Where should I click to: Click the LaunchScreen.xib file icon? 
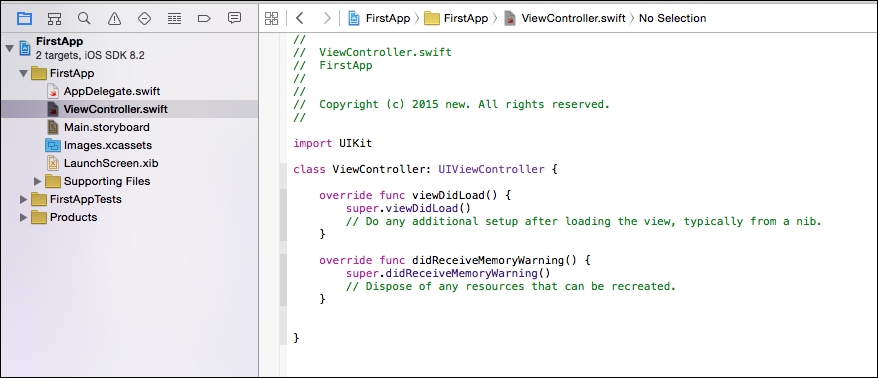click(53, 163)
